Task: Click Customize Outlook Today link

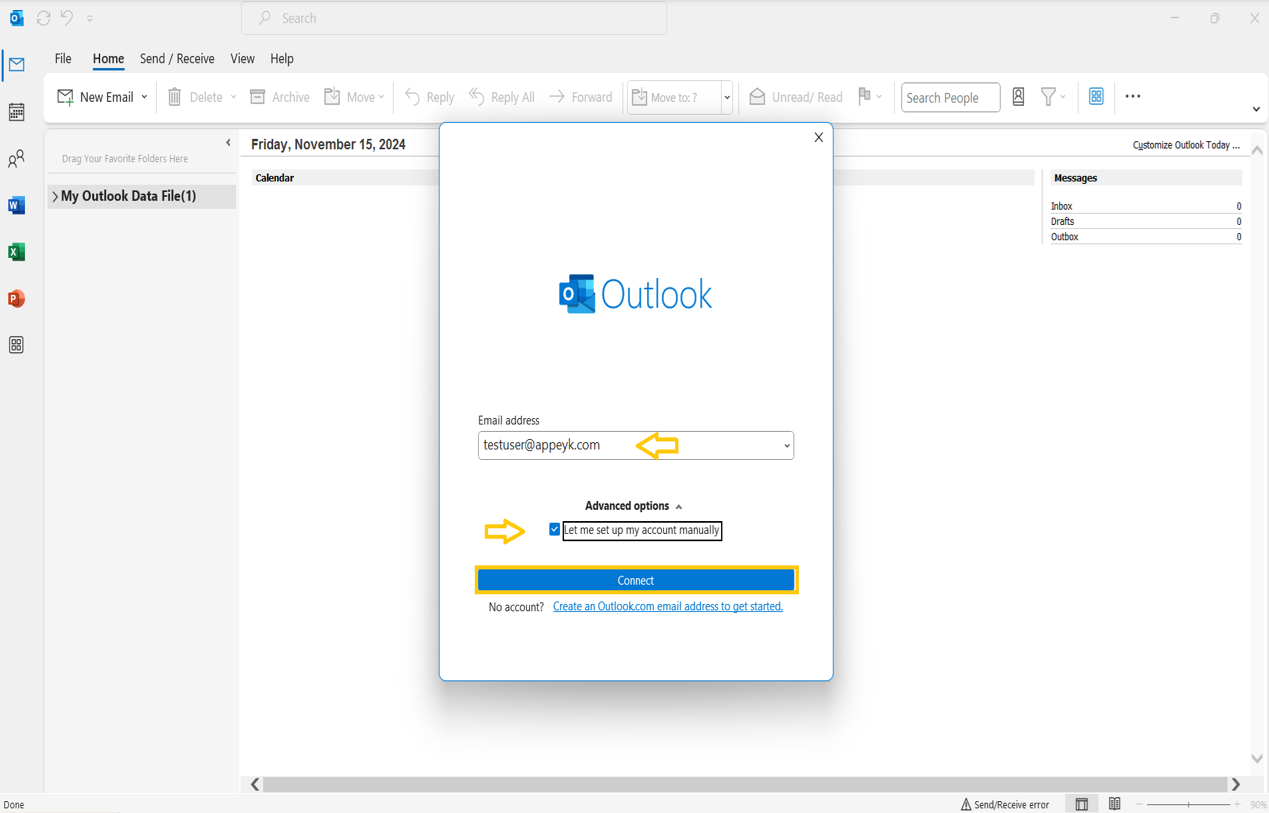Action: click(x=1186, y=145)
